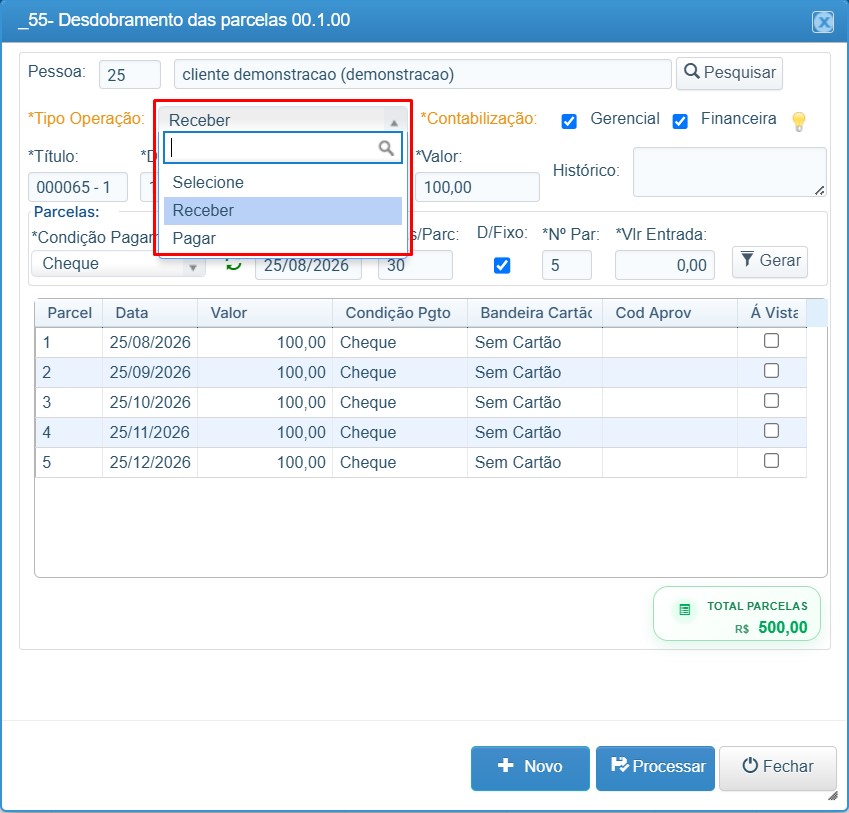The width and height of the screenshot is (849, 813).
Task: Click the dialog resize grip icon
Action: tap(833, 795)
